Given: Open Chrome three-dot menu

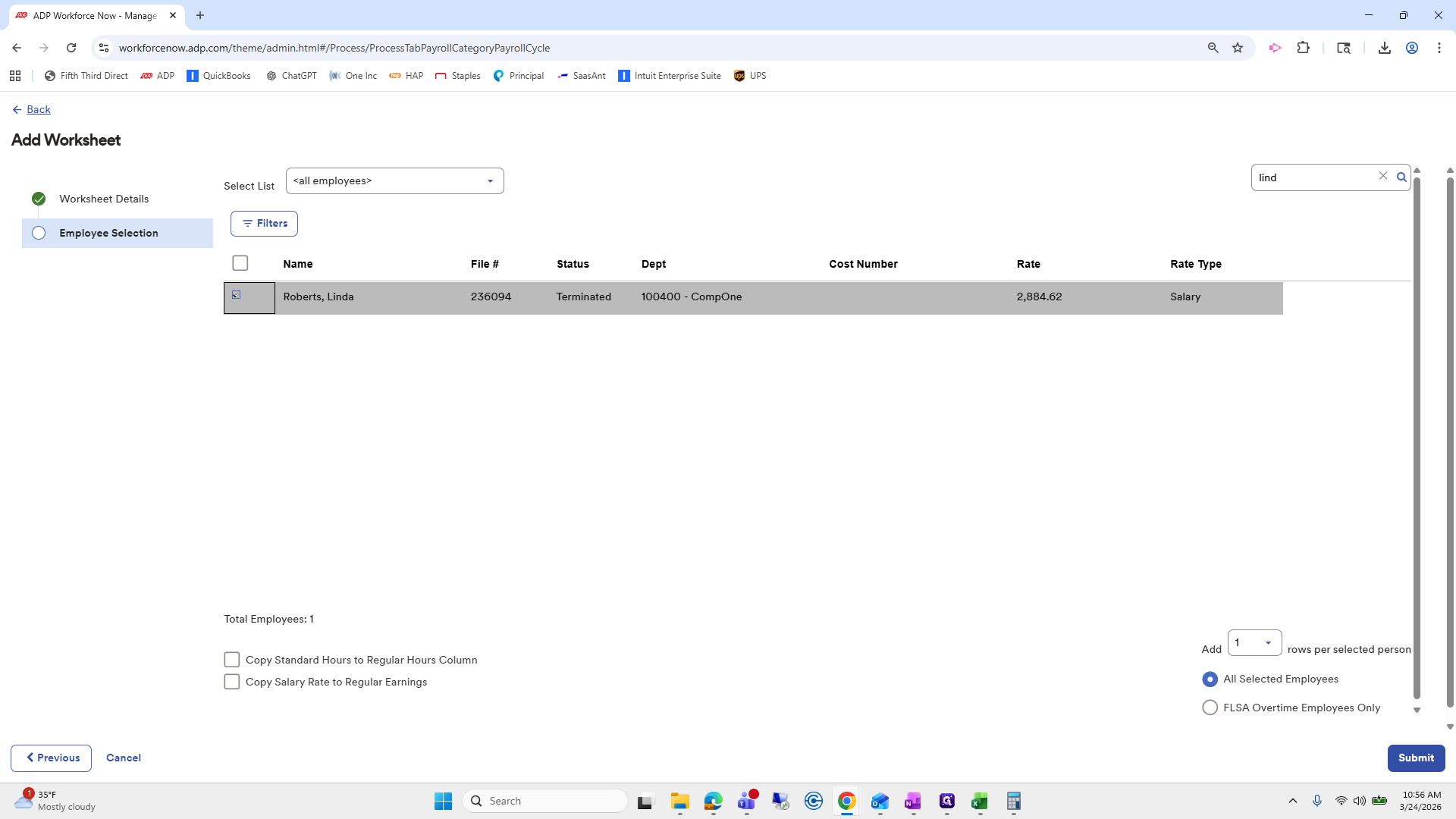Looking at the screenshot, I should coord(1439,48).
